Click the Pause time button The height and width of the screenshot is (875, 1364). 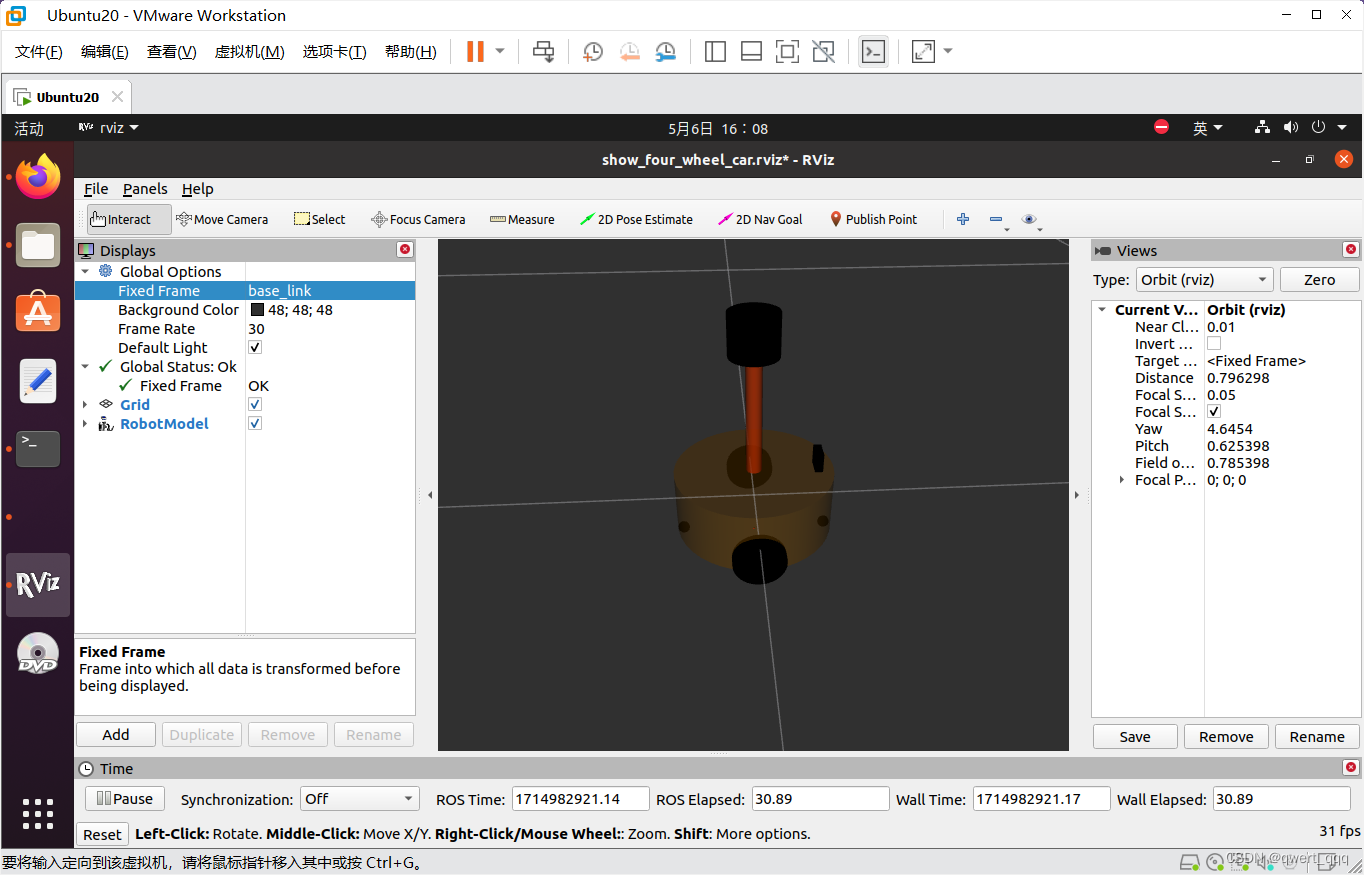tap(125, 798)
